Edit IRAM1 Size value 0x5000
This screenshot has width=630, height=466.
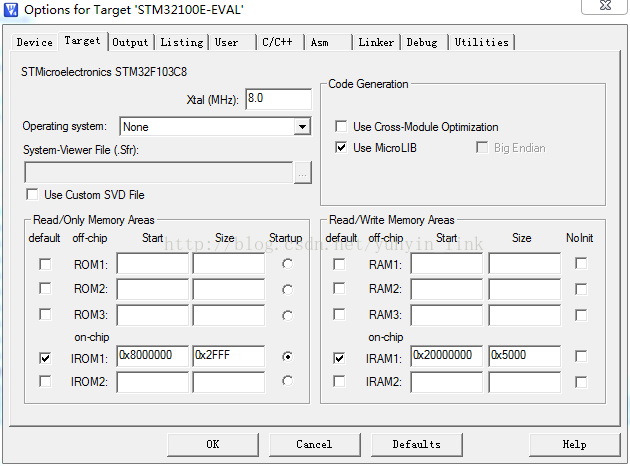pyautogui.click(x=525, y=356)
